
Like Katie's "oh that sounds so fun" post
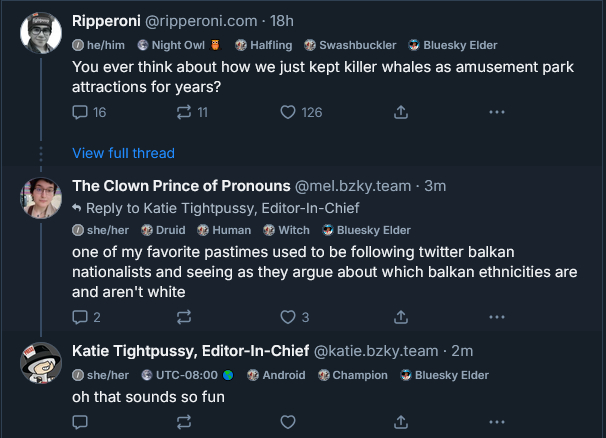[288, 422]
